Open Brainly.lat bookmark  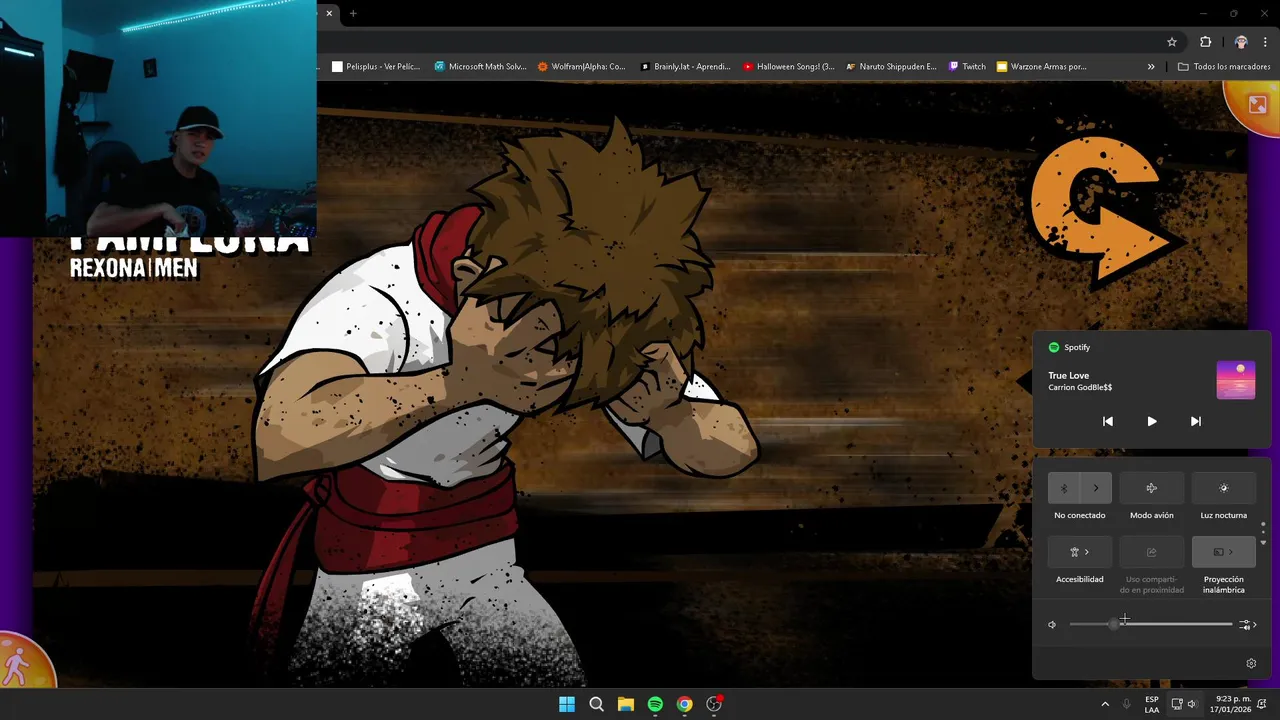686,67
